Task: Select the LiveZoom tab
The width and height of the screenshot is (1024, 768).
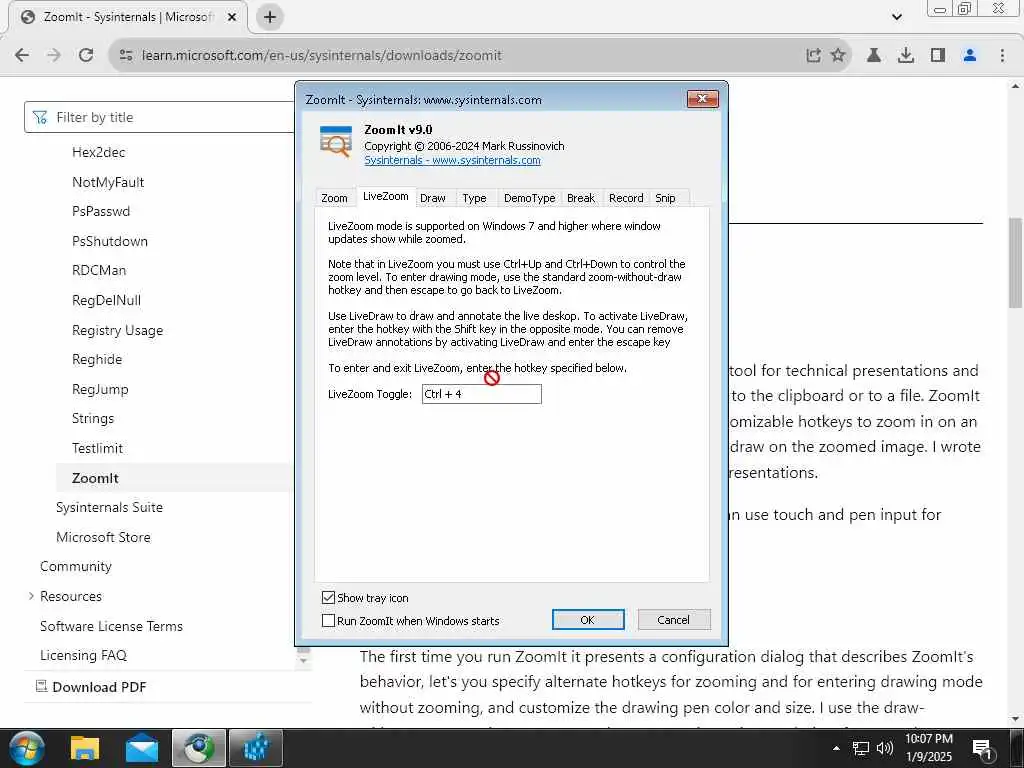Action: pos(385,197)
